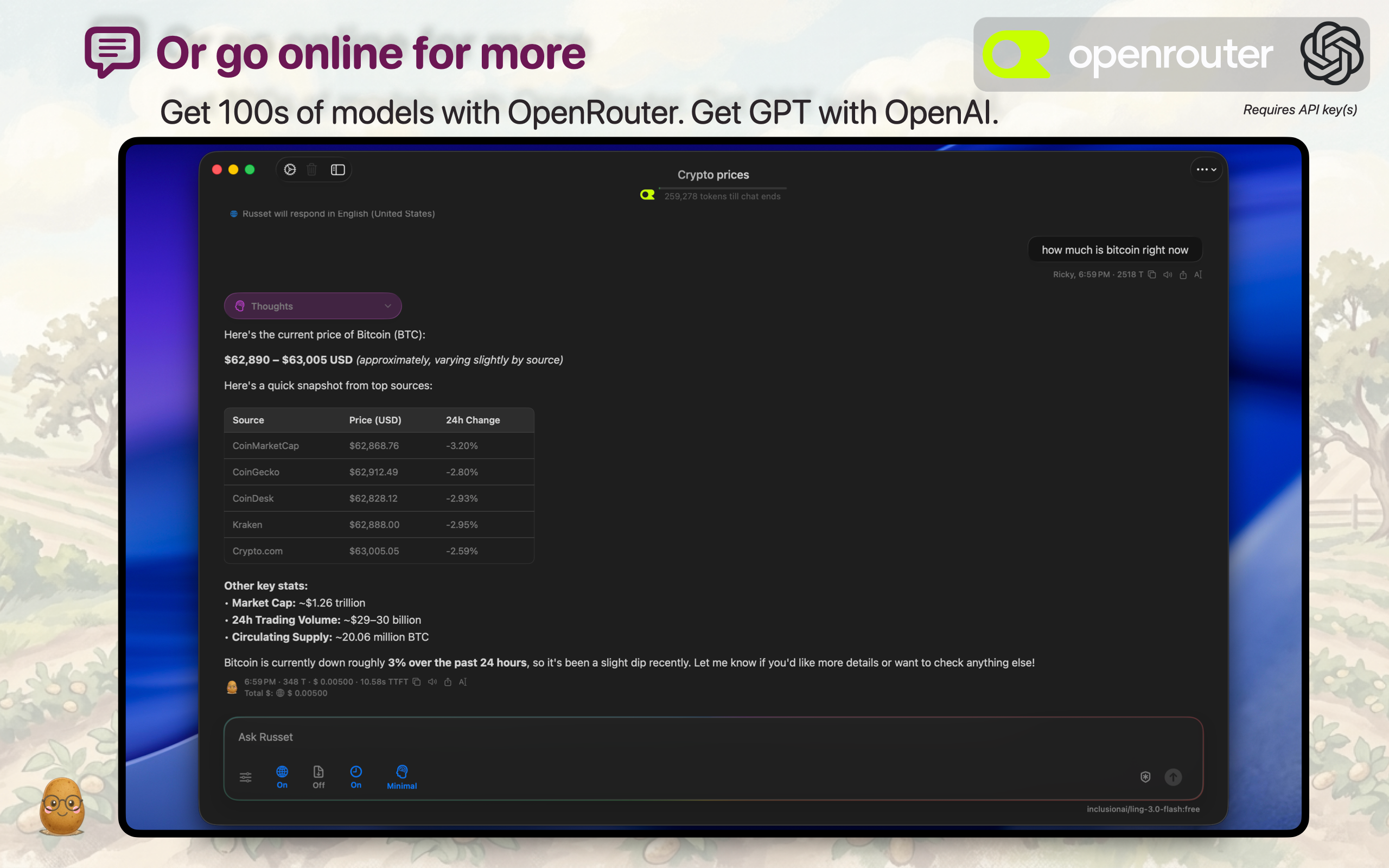
Task: Click the Circulating Supply bullet line
Action: pos(327,637)
